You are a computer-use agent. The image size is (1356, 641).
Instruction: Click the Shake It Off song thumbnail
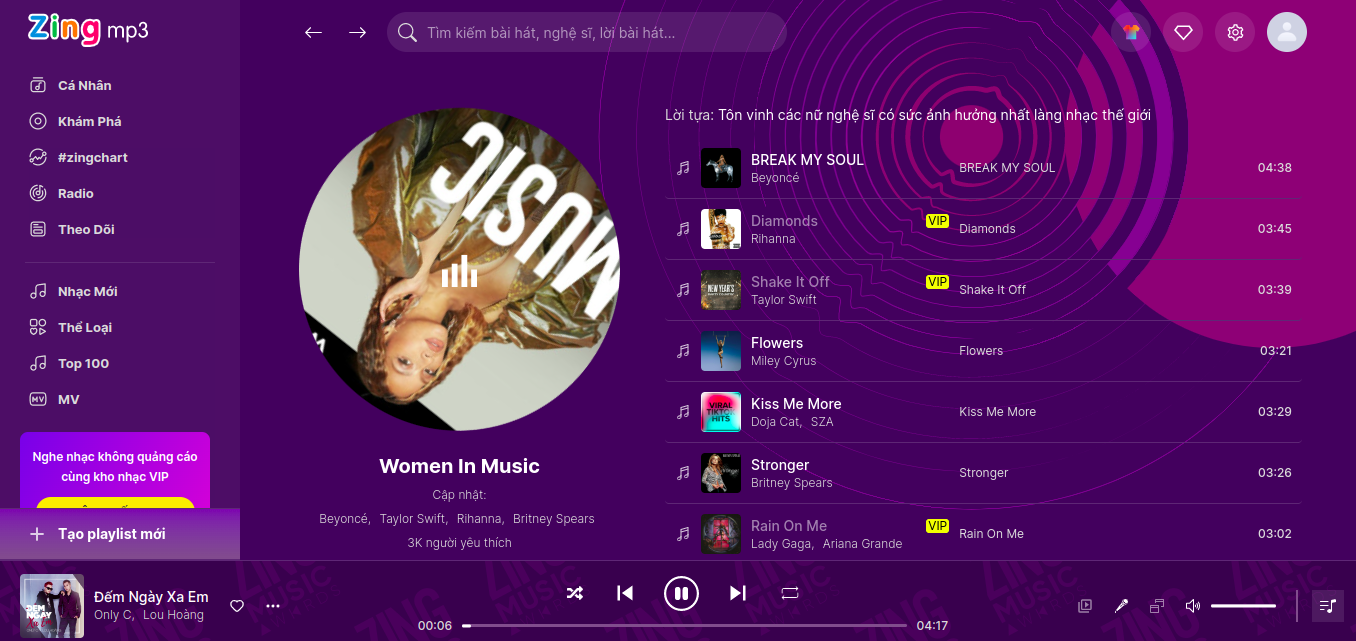tap(721, 290)
